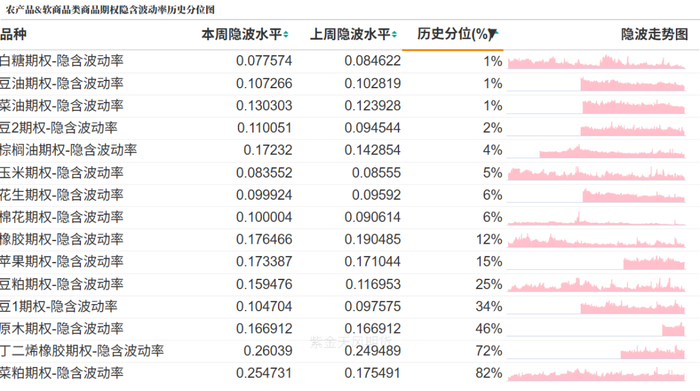Select 橡胶期权-隐含波动率 row name
This screenshot has height=391, width=700.
pos(62,239)
